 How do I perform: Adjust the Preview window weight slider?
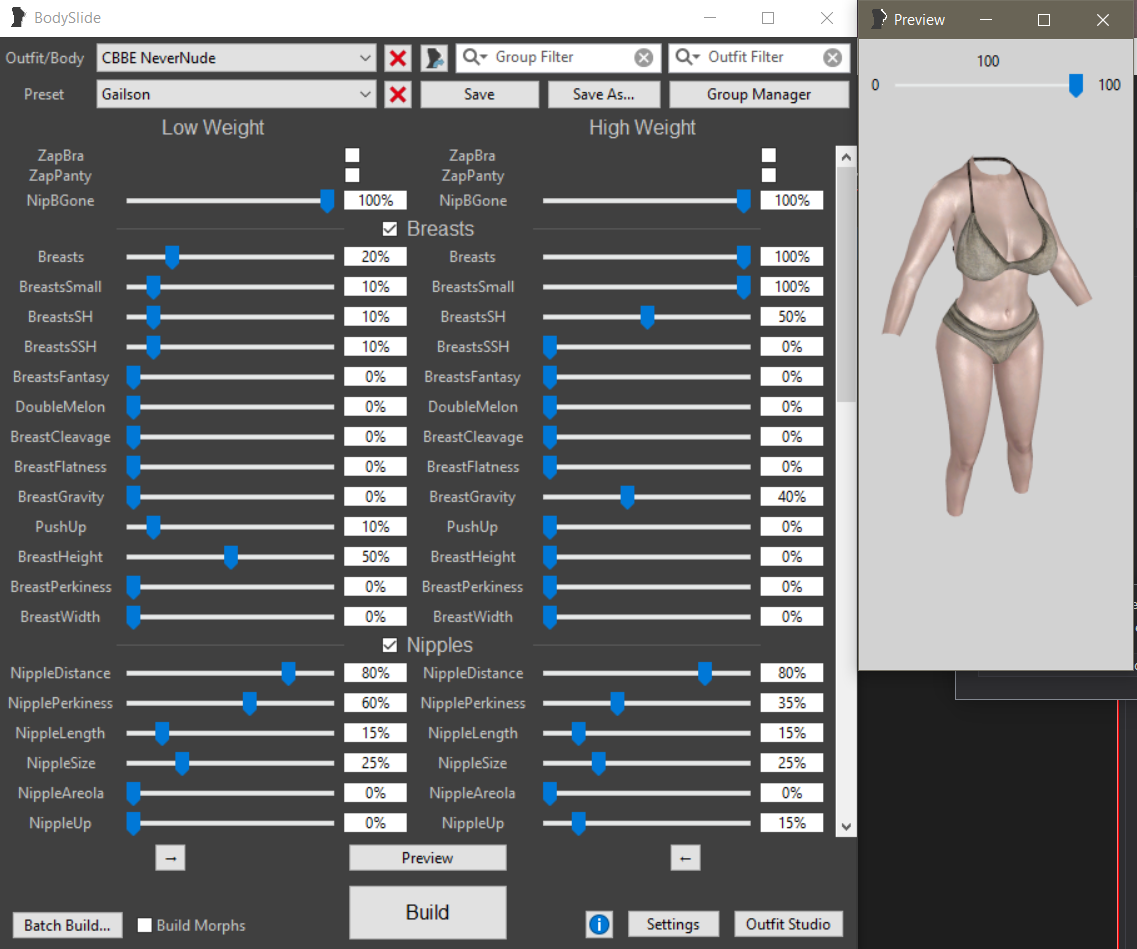tap(1076, 85)
